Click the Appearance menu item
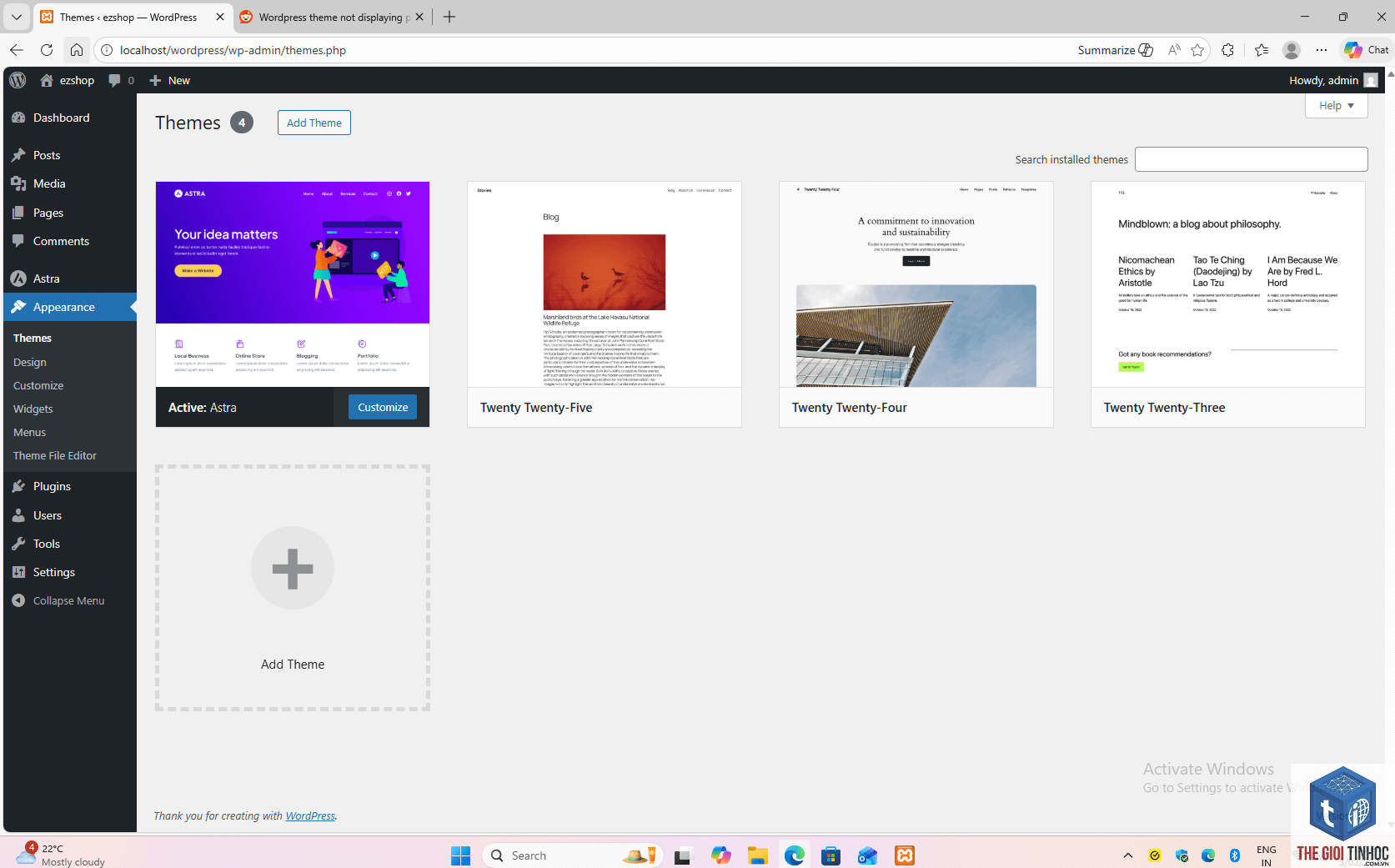 click(70, 307)
